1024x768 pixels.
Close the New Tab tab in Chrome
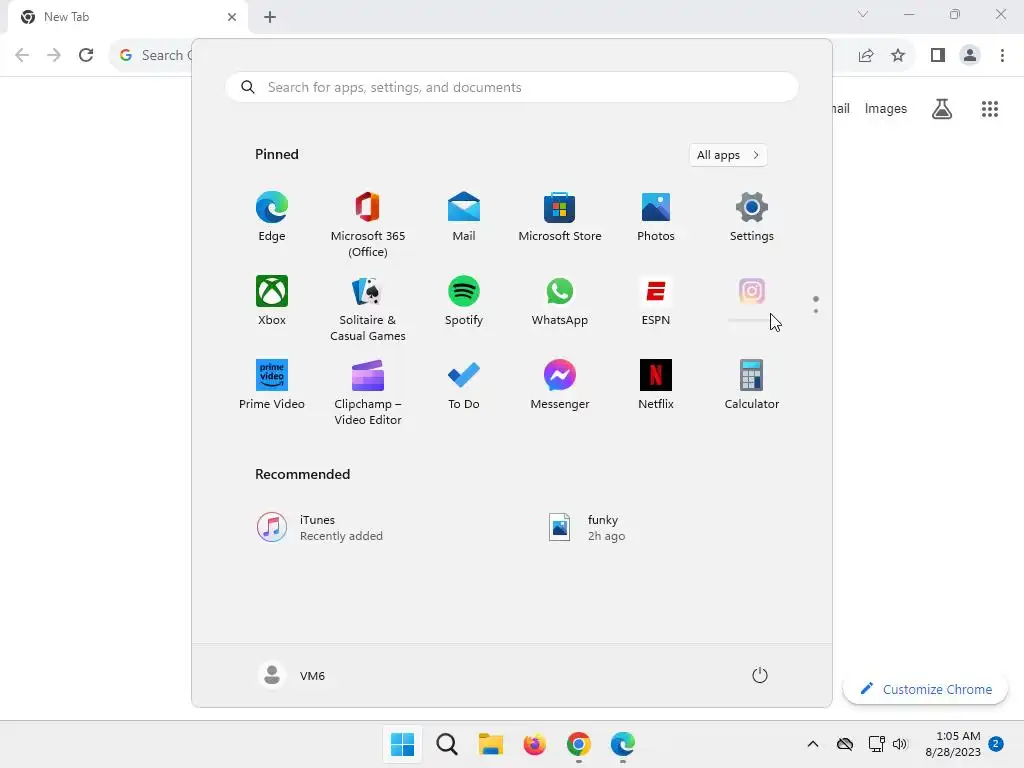click(232, 17)
